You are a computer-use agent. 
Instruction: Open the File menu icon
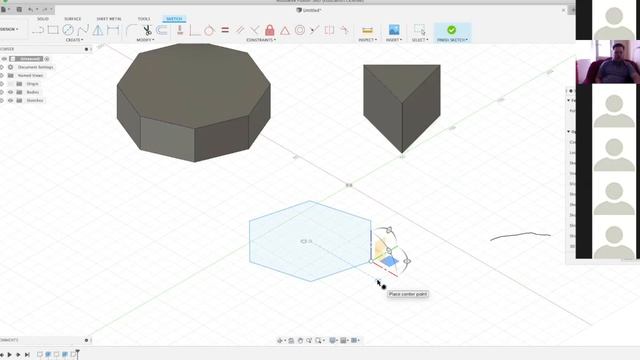click(4, 9)
